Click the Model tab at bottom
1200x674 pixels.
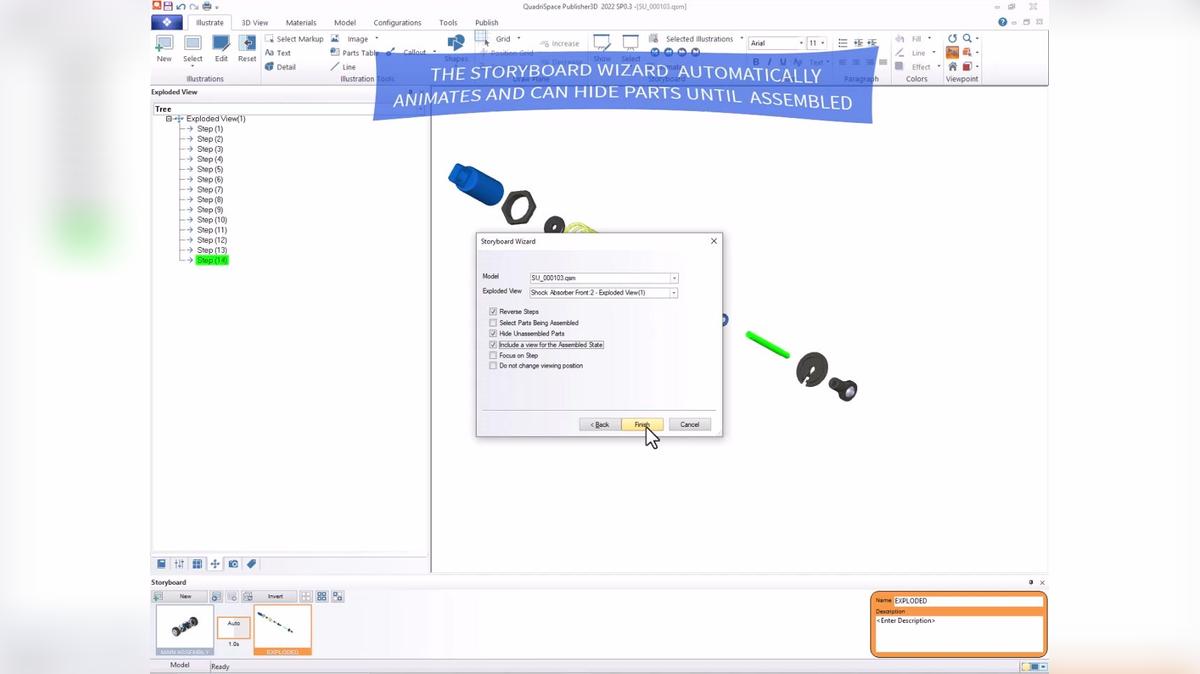point(179,665)
